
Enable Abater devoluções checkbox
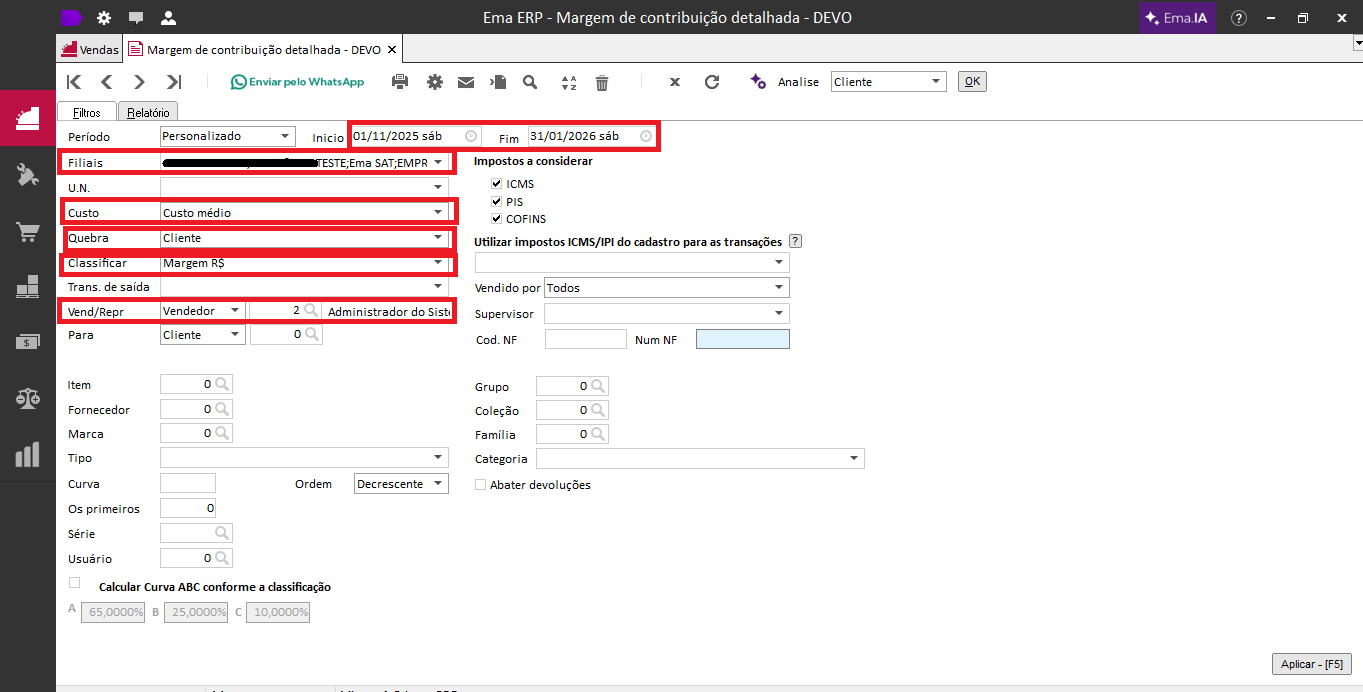(x=481, y=485)
